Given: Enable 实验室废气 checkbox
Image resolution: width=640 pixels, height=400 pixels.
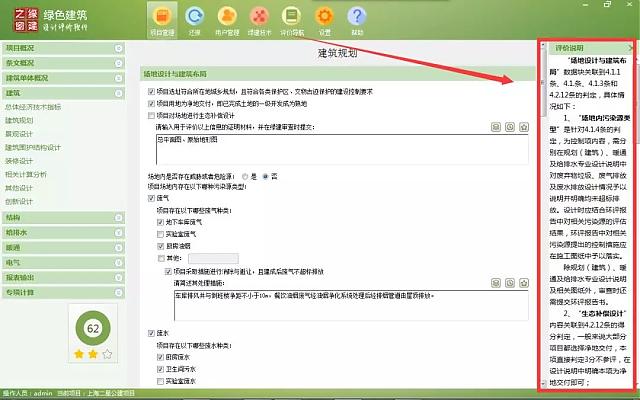Looking at the screenshot, I should pos(160,234).
